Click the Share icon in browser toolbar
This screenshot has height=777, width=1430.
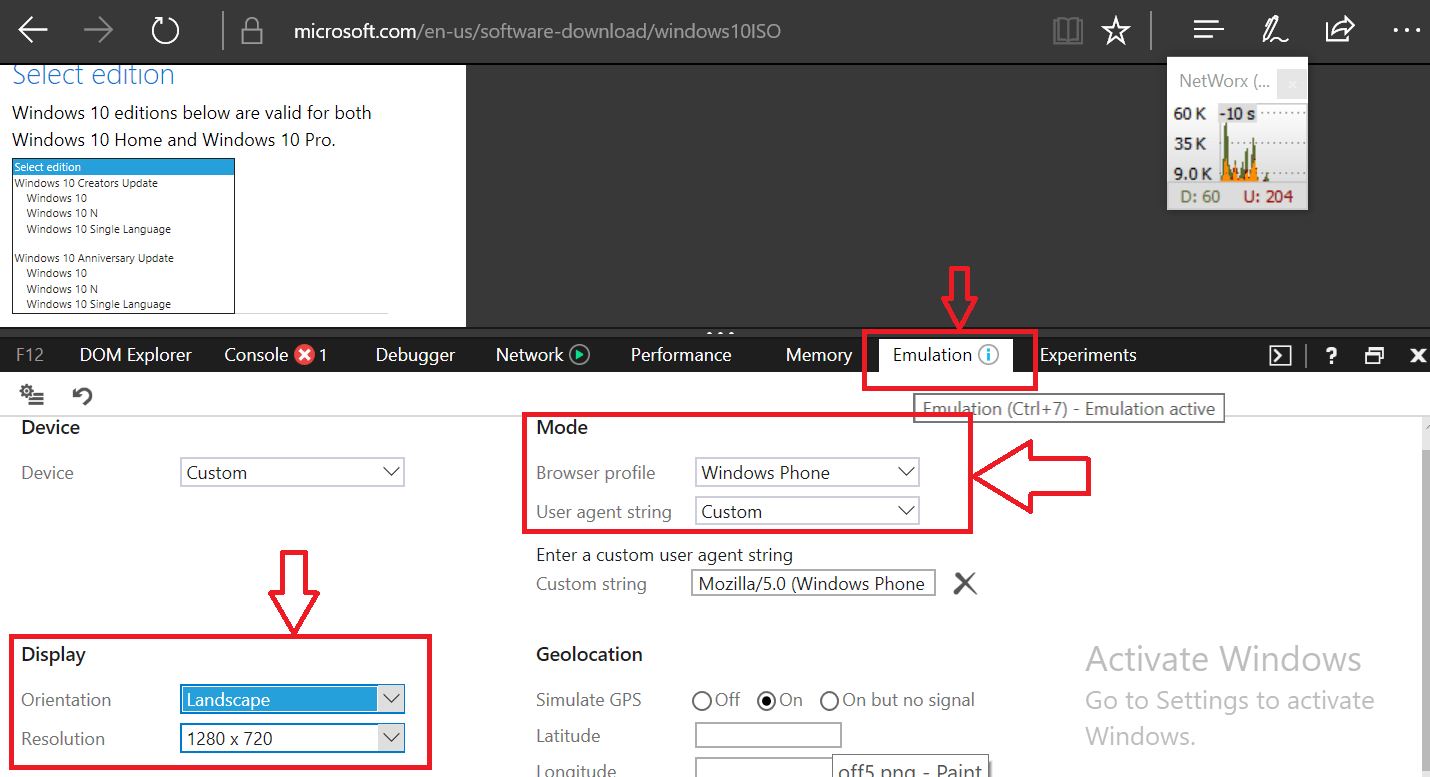coord(1340,30)
